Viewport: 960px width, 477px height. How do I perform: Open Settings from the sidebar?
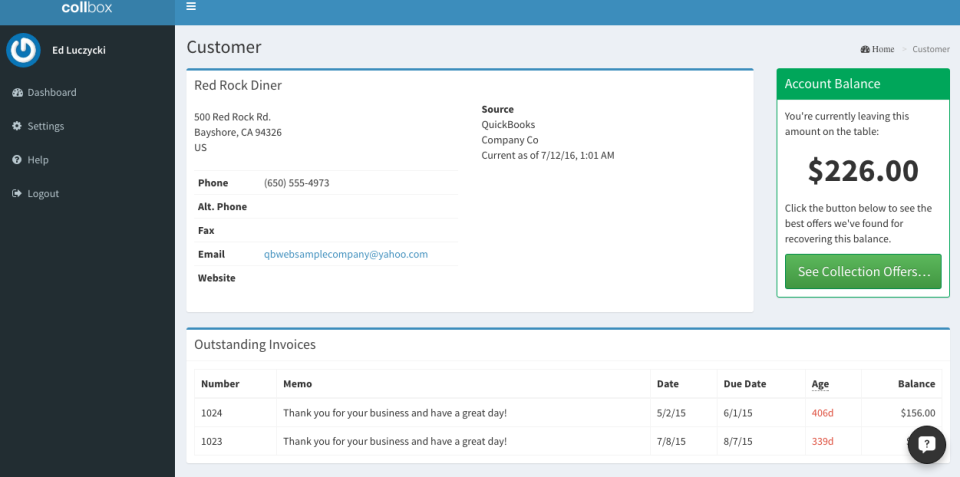click(x=46, y=127)
